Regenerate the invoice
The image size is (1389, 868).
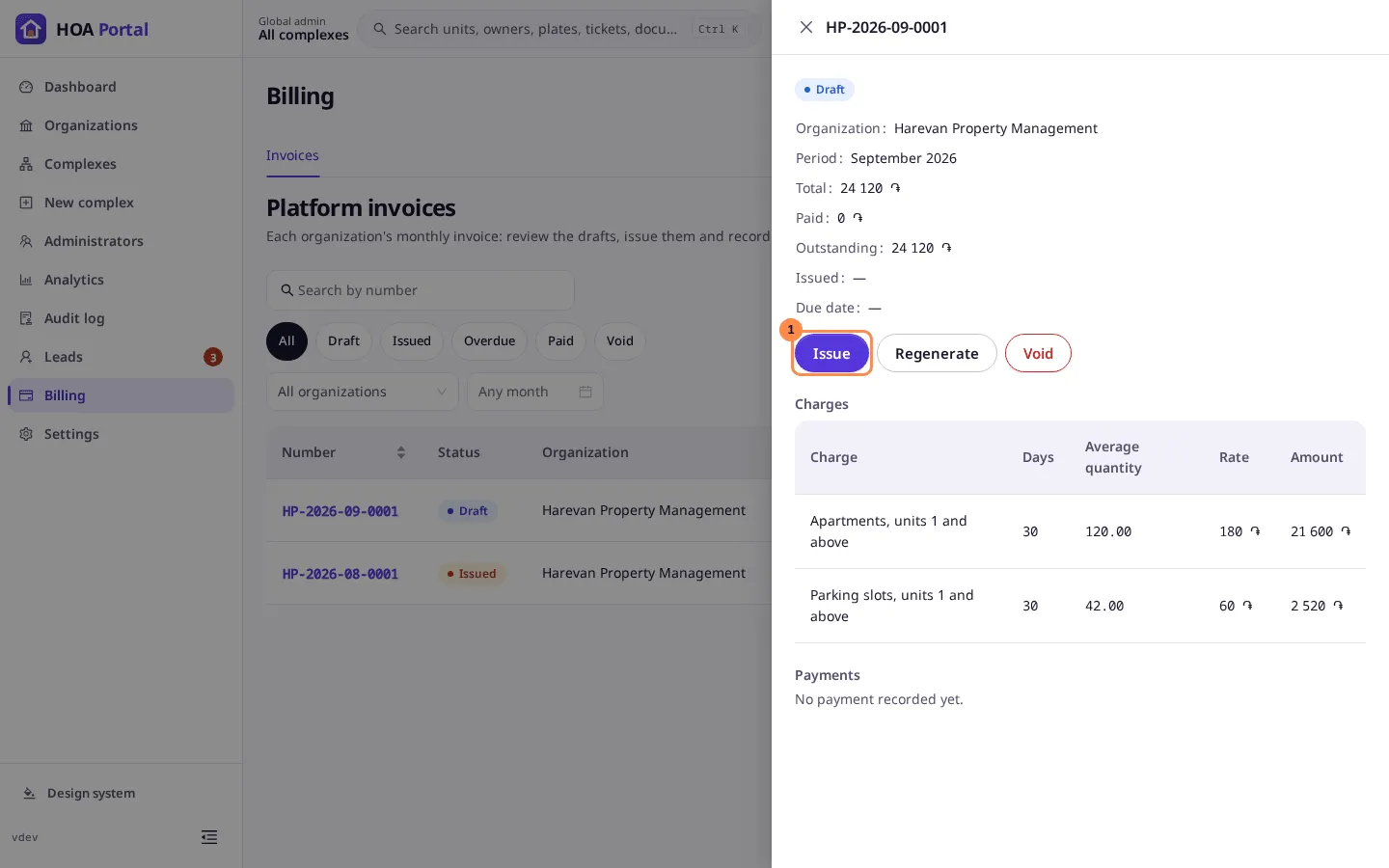click(x=937, y=353)
